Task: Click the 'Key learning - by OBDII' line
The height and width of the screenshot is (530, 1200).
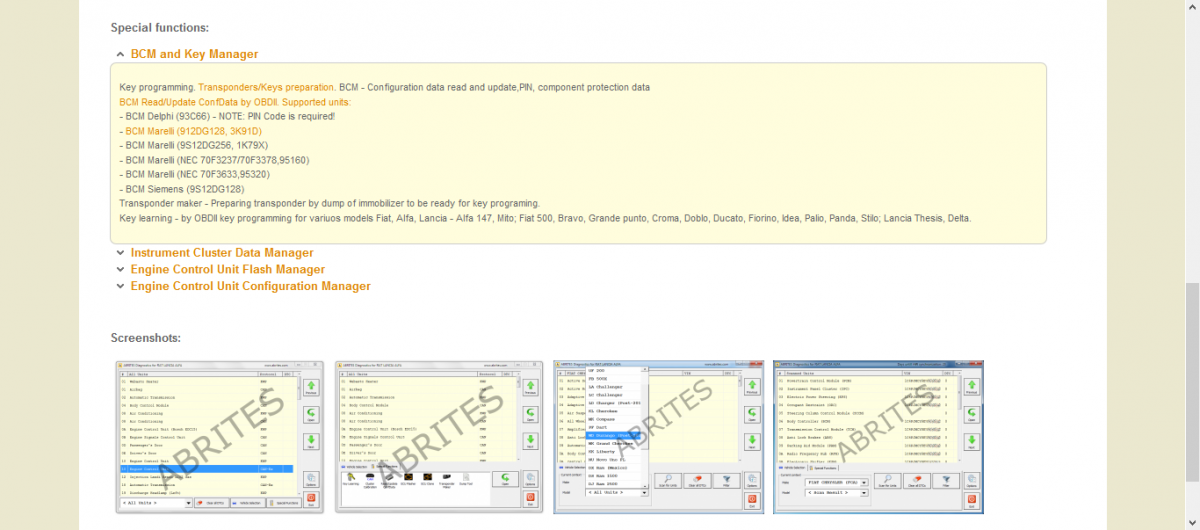Action: click(x=545, y=218)
